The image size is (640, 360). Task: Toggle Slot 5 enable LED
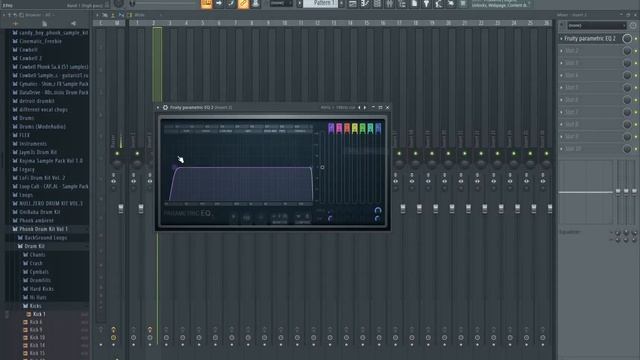(636, 88)
